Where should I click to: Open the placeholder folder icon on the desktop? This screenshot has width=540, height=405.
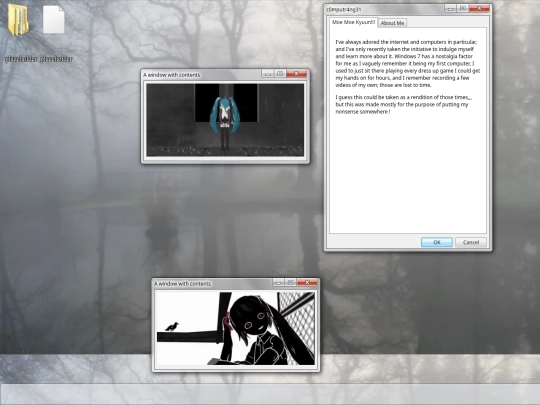(x=19, y=21)
